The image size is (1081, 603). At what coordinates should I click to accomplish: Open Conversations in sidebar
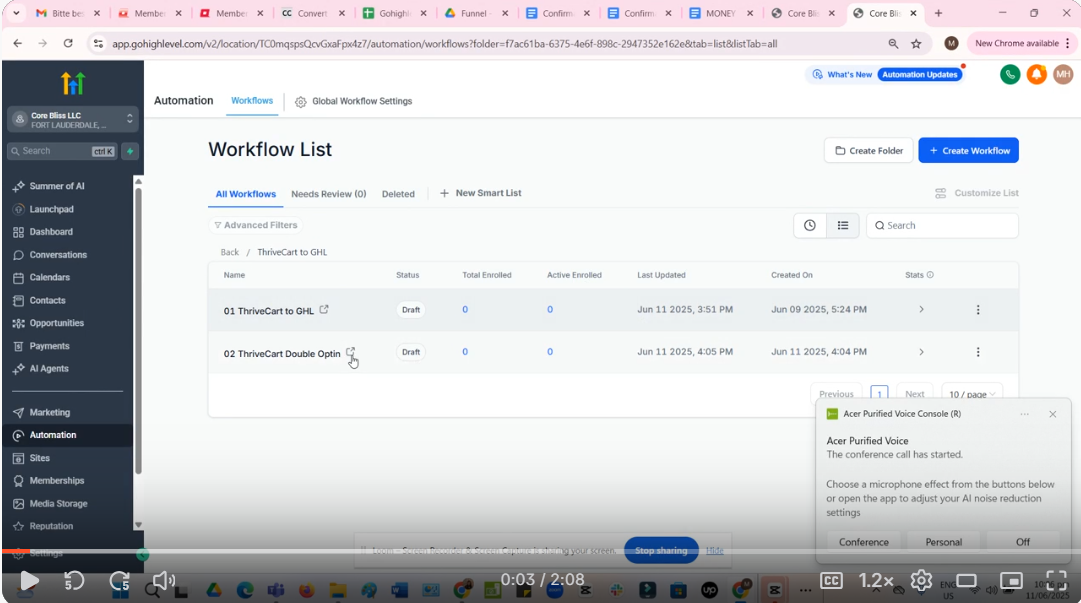click(58, 254)
